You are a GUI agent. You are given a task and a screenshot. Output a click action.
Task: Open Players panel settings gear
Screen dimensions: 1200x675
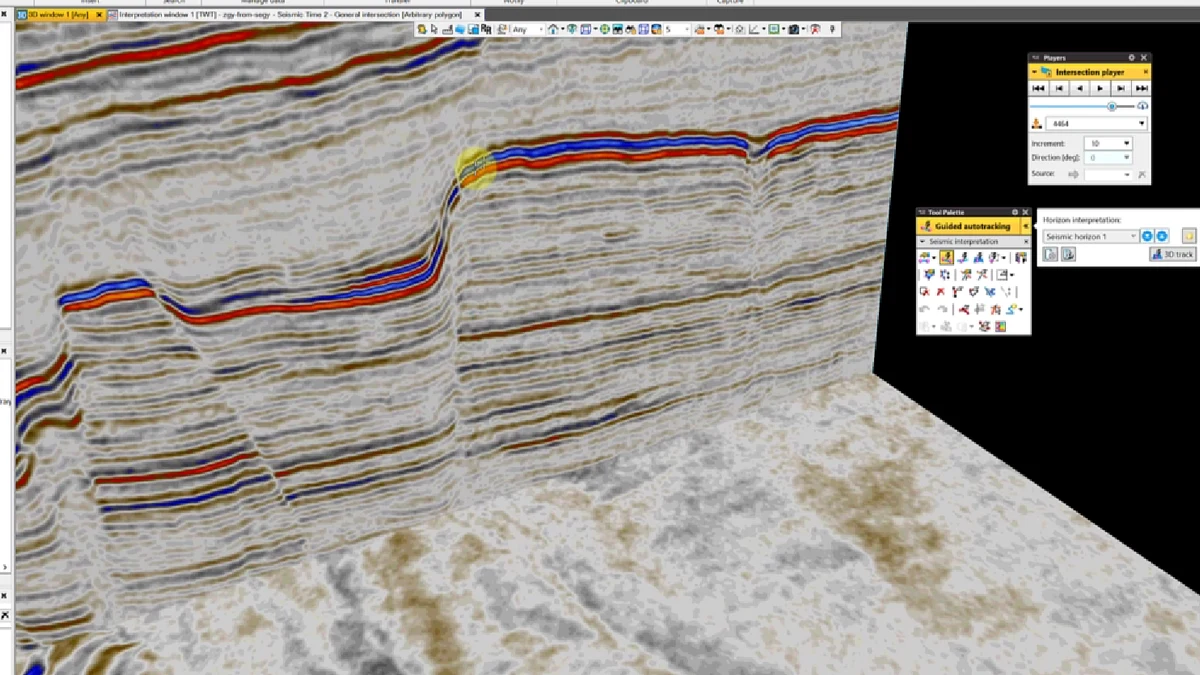click(1131, 58)
